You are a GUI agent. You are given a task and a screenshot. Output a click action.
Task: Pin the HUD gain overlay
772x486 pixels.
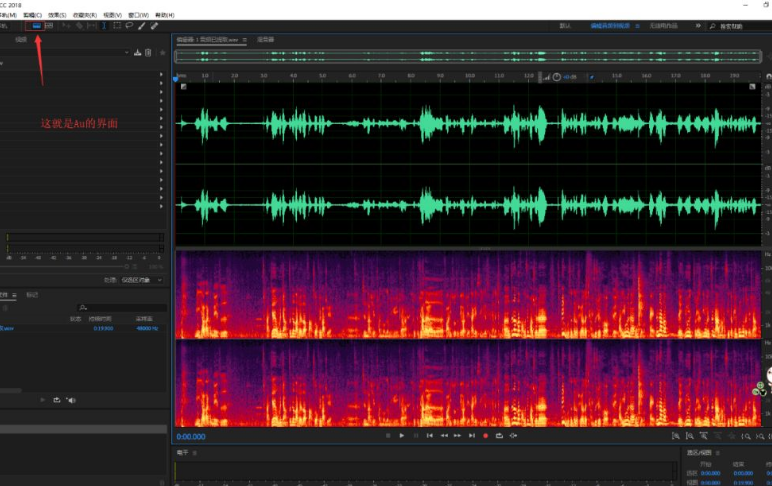592,77
